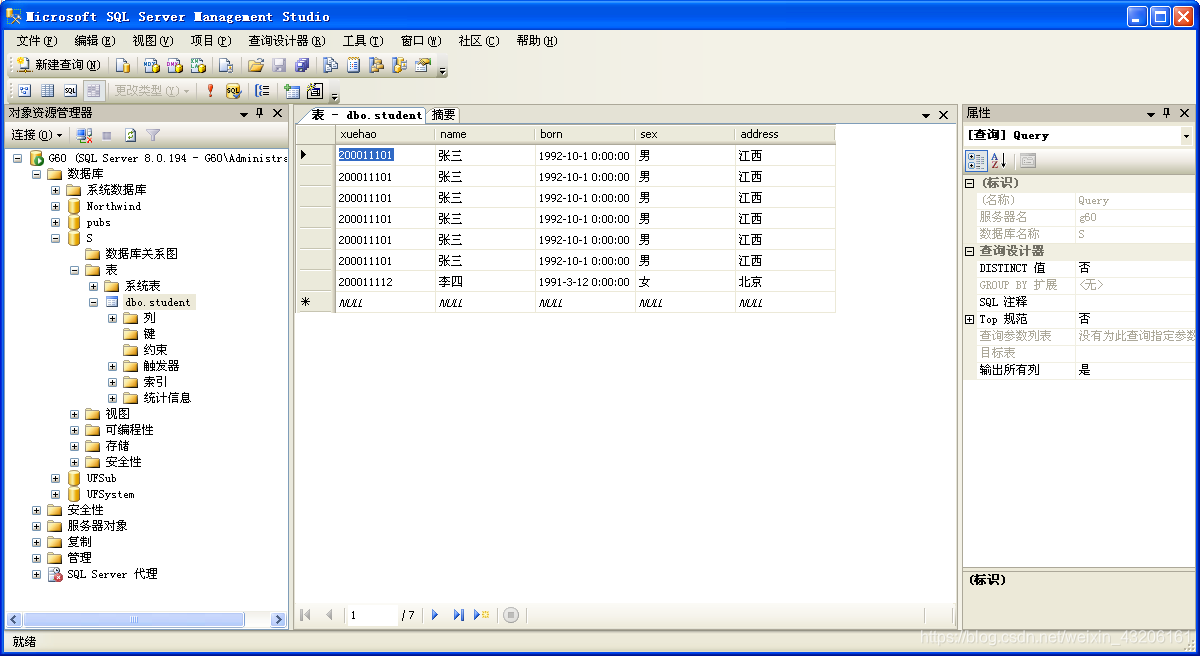Click the record number input field

pyautogui.click(x=372, y=615)
